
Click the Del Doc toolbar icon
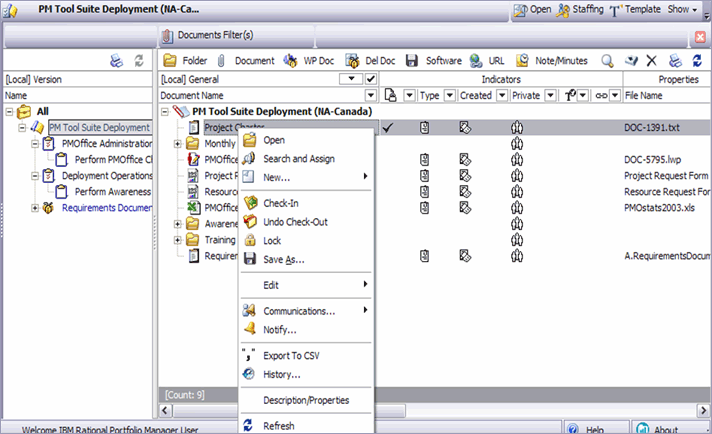[352, 60]
